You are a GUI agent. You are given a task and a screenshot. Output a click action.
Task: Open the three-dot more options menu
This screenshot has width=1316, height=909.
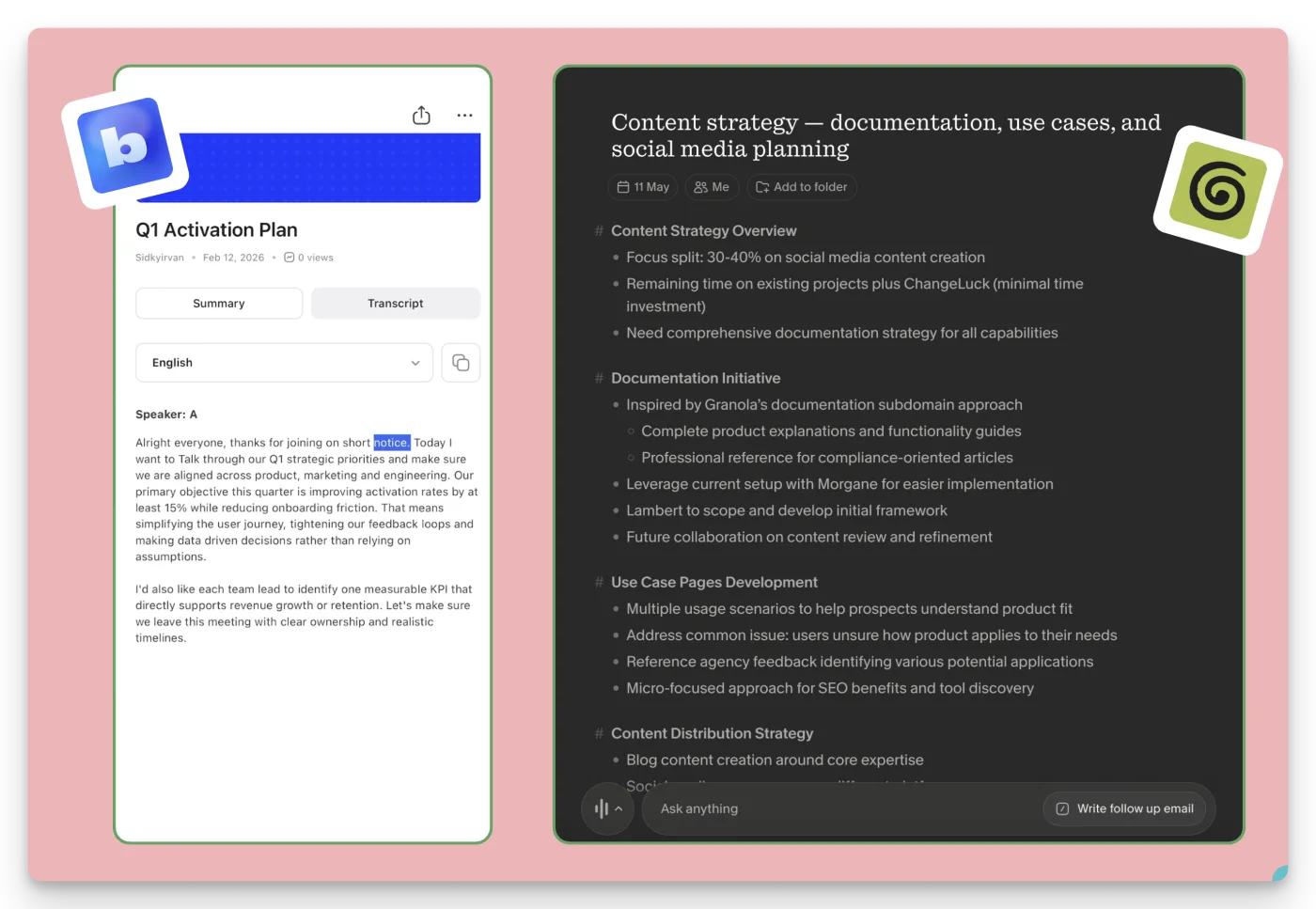pyautogui.click(x=464, y=115)
